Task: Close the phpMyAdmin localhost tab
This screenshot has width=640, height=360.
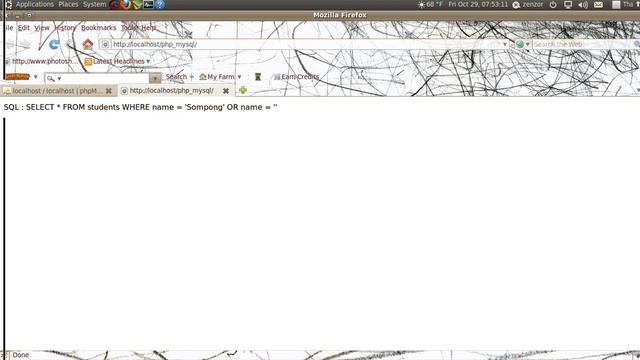Action: tap(109, 91)
